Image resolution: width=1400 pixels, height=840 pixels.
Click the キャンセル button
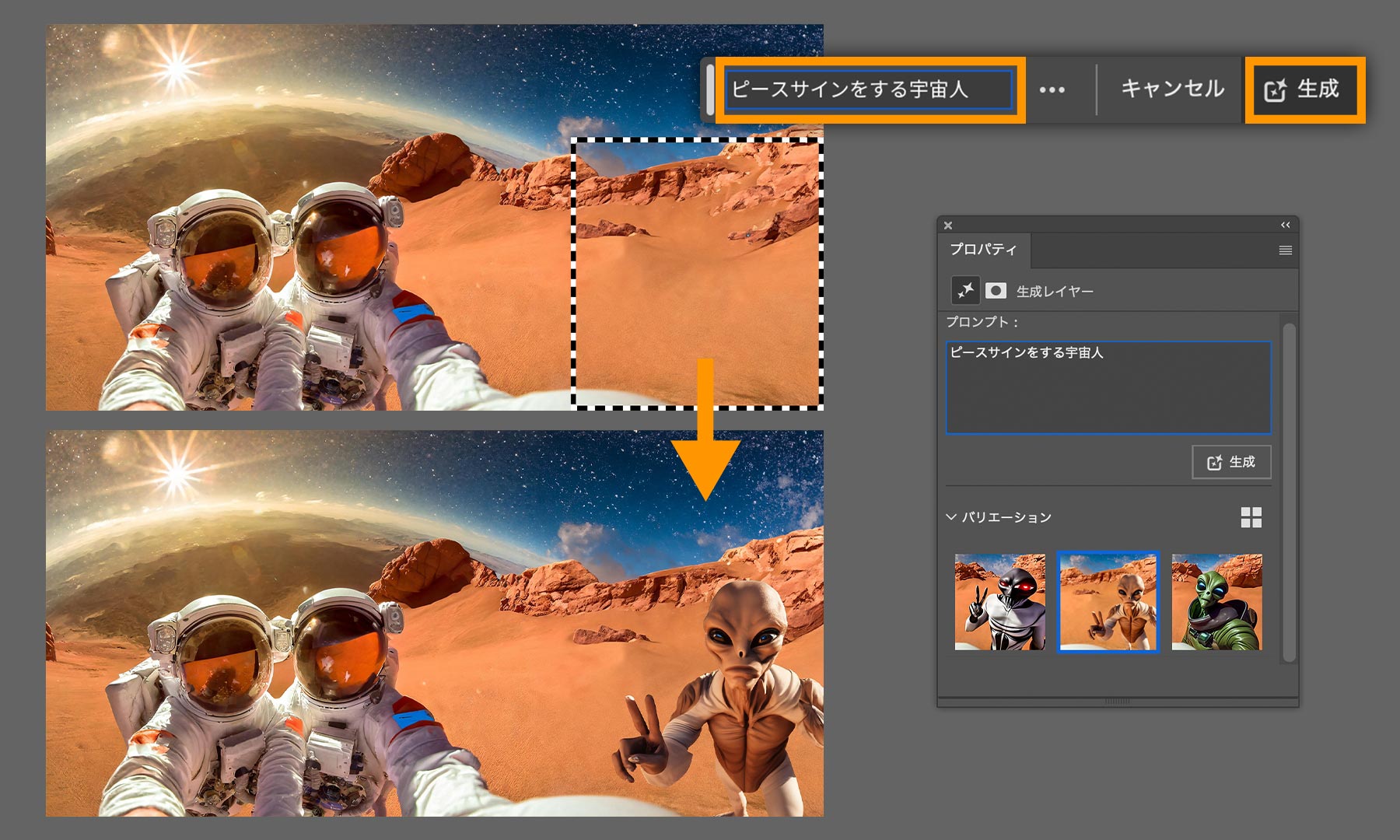pos(1172,89)
